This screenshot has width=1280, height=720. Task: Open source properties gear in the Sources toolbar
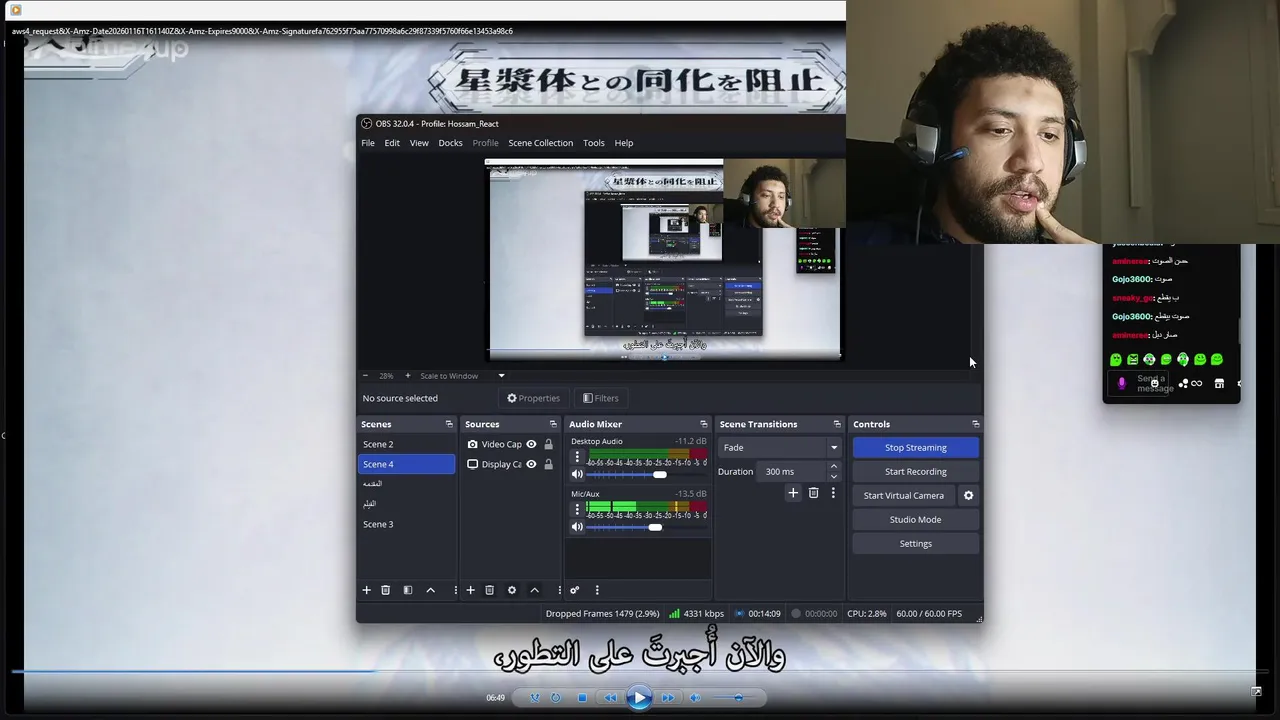click(x=512, y=590)
